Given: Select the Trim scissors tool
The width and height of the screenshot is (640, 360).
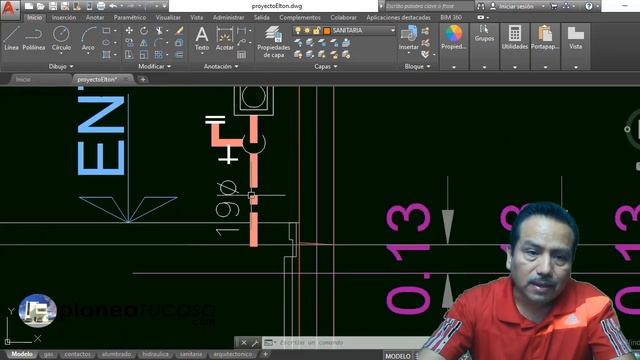Looking at the screenshot, I should point(159,31).
